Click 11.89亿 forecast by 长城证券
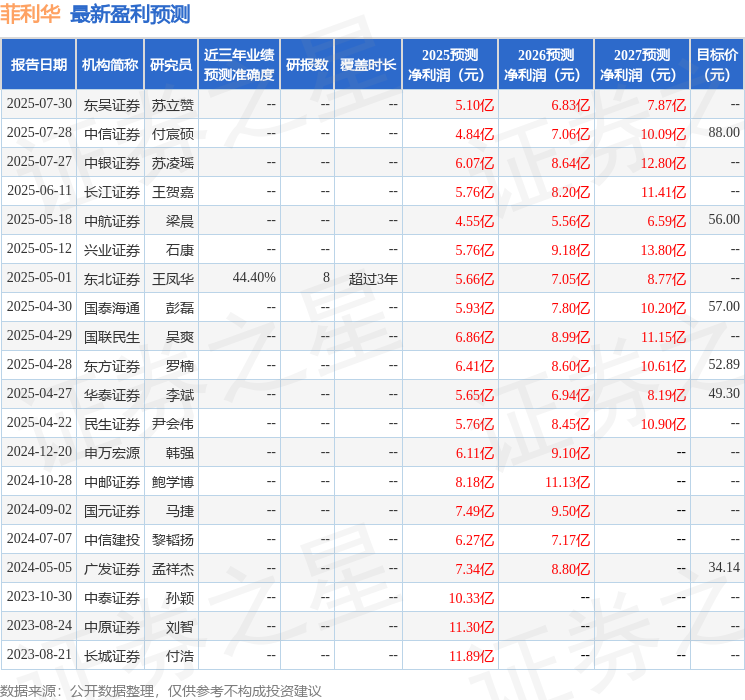The image size is (745, 700). click(471, 656)
